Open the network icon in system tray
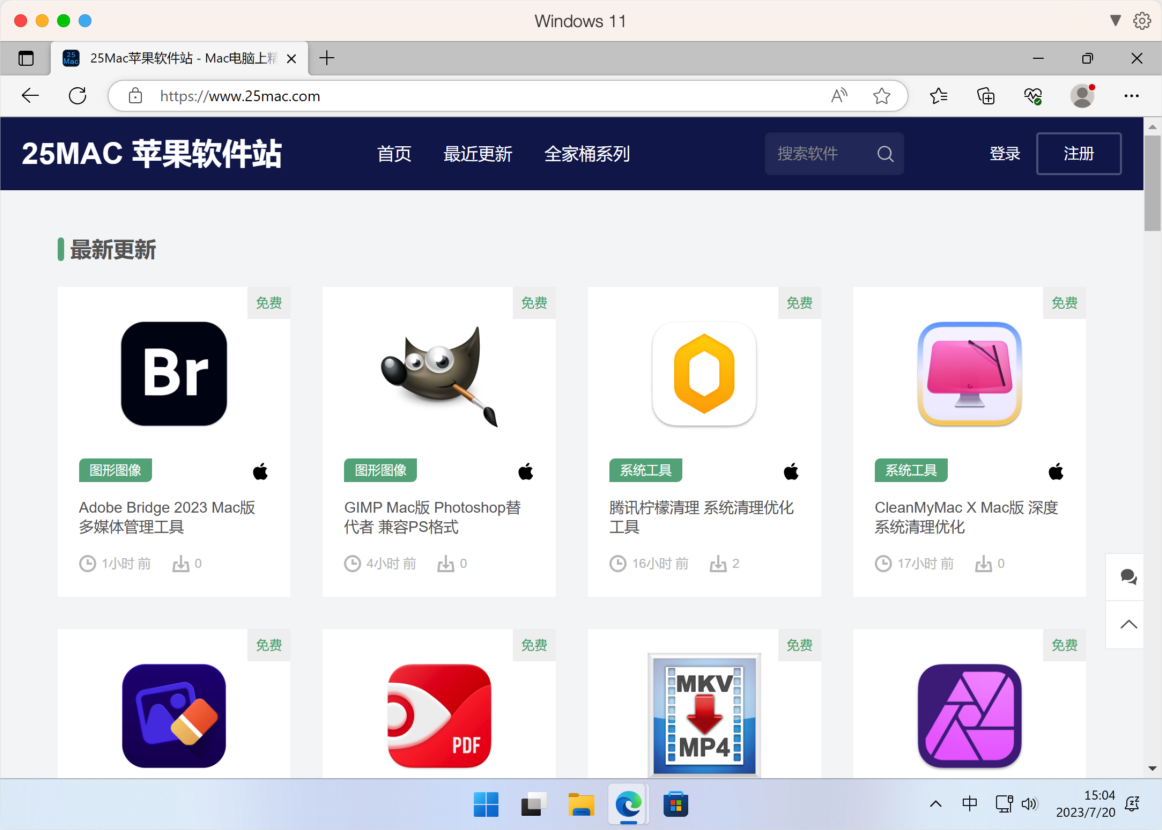 tap(1004, 804)
